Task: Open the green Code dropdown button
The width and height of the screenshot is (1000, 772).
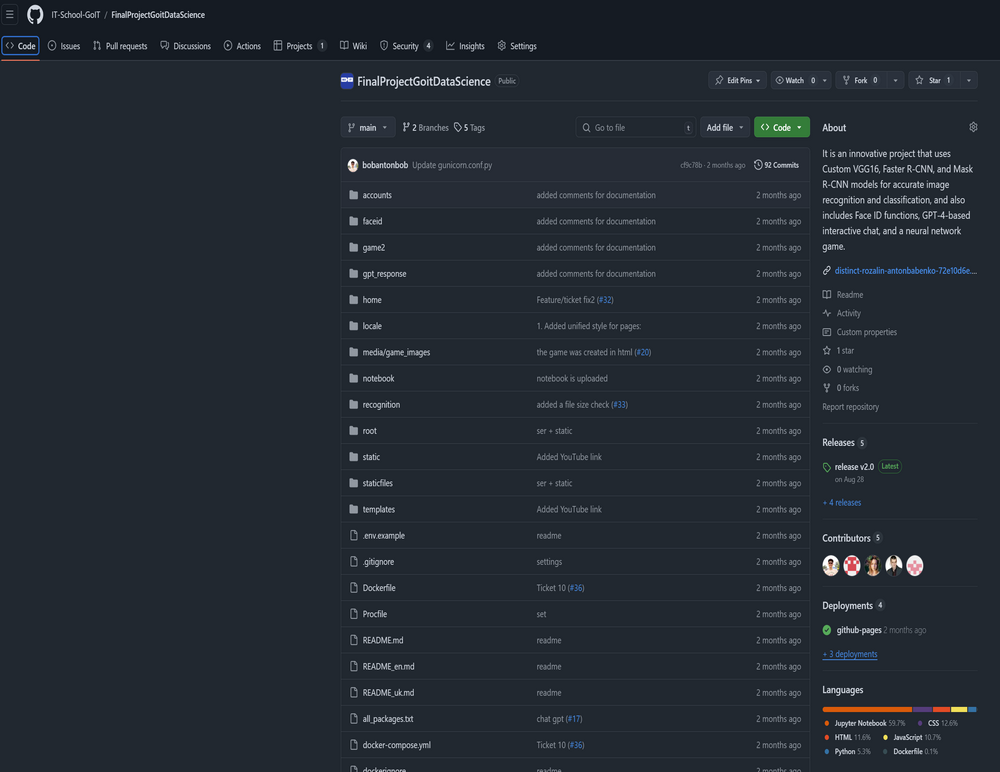Action: click(781, 128)
